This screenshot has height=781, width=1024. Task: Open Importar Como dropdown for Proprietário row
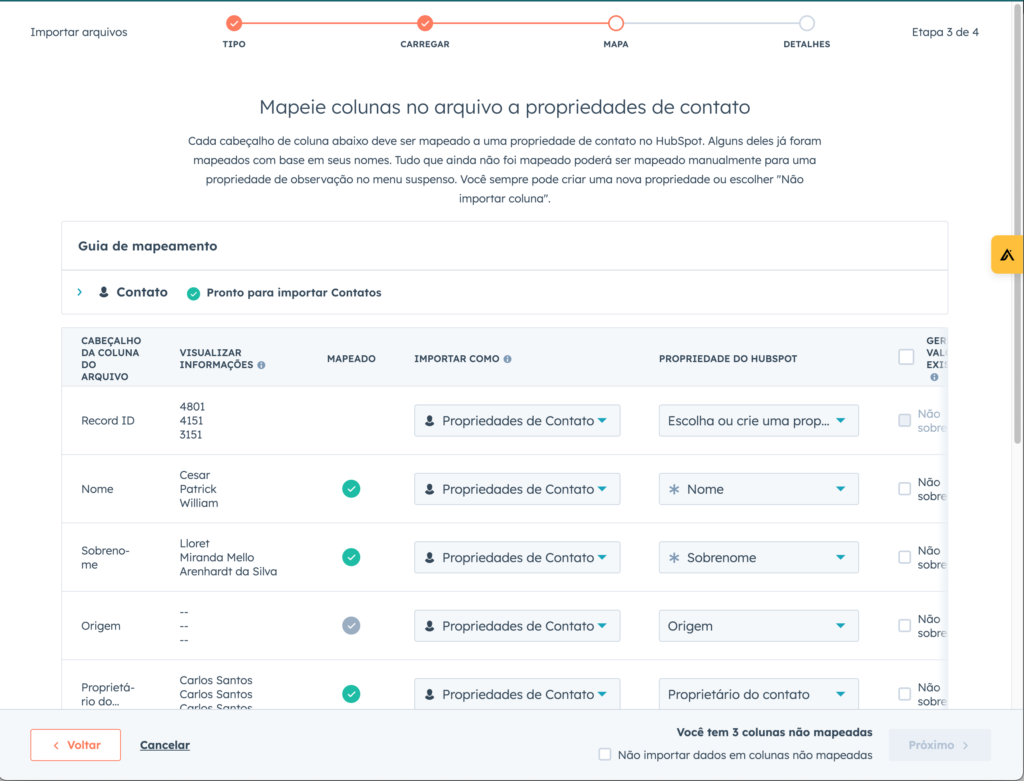click(x=517, y=694)
